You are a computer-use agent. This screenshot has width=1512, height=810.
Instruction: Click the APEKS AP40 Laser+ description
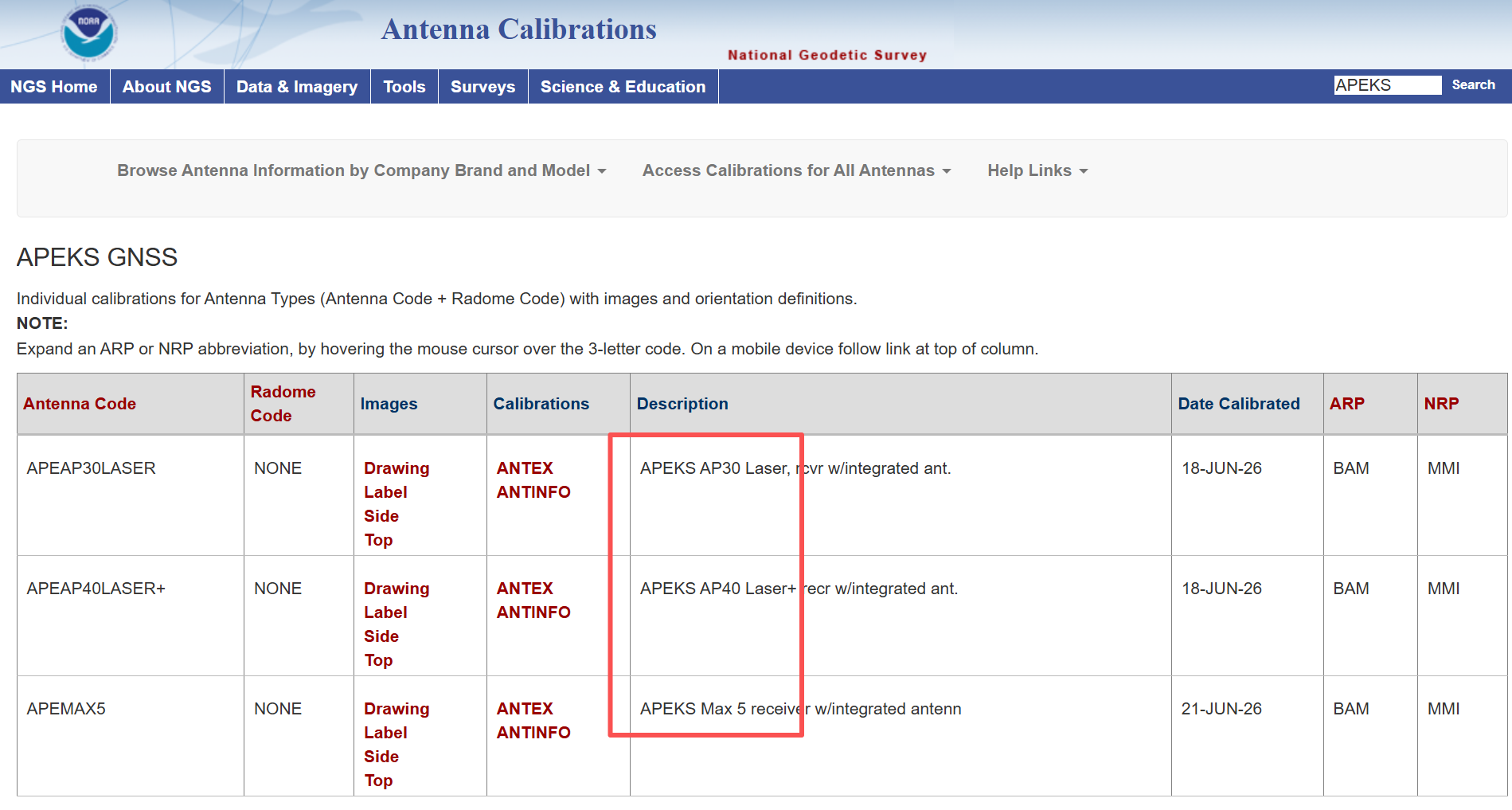pyautogui.click(x=799, y=589)
